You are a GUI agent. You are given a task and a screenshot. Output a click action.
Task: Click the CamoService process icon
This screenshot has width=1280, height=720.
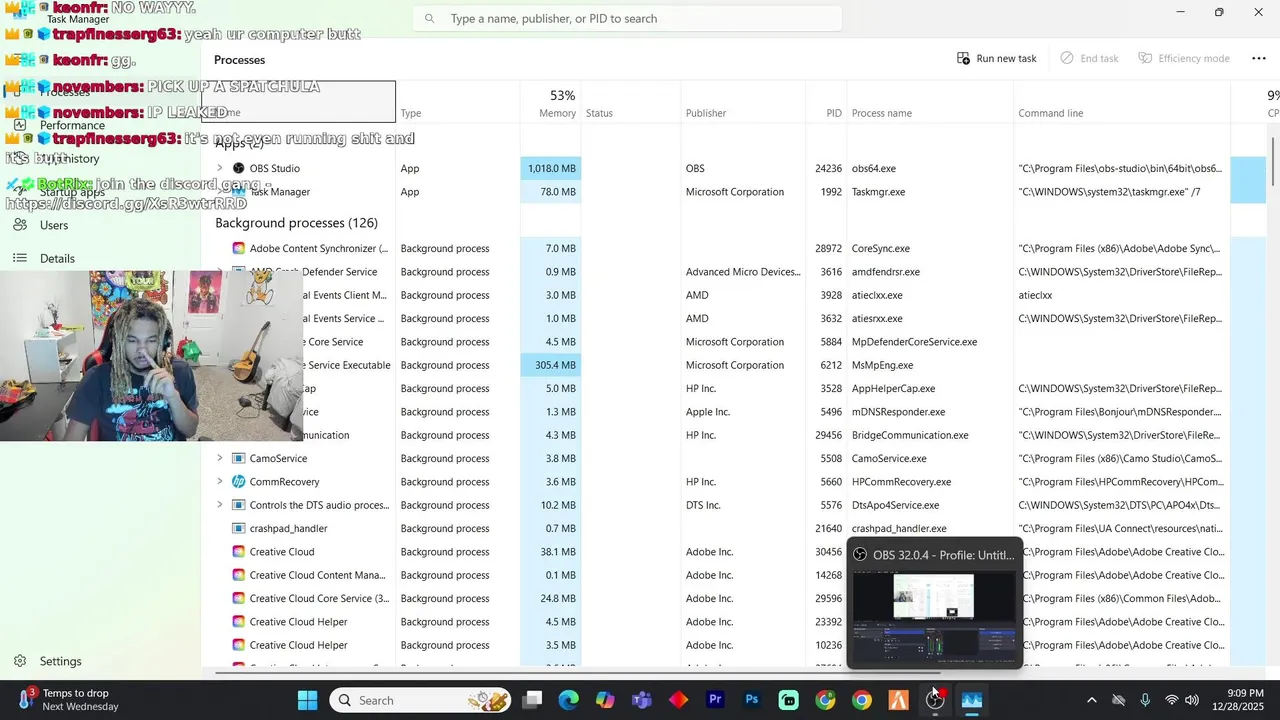pyautogui.click(x=238, y=458)
